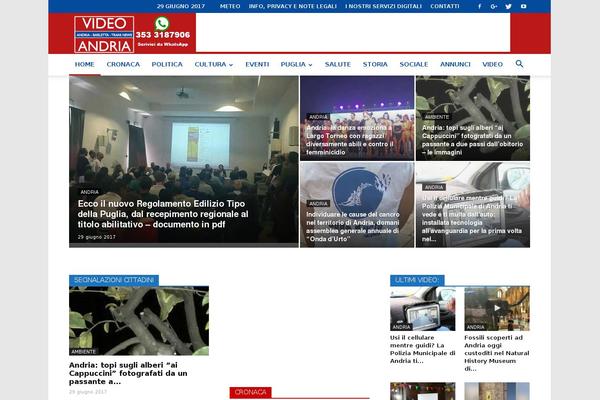600x400 pixels.
Task: Open the Annunci menu item
Action: 455,64
